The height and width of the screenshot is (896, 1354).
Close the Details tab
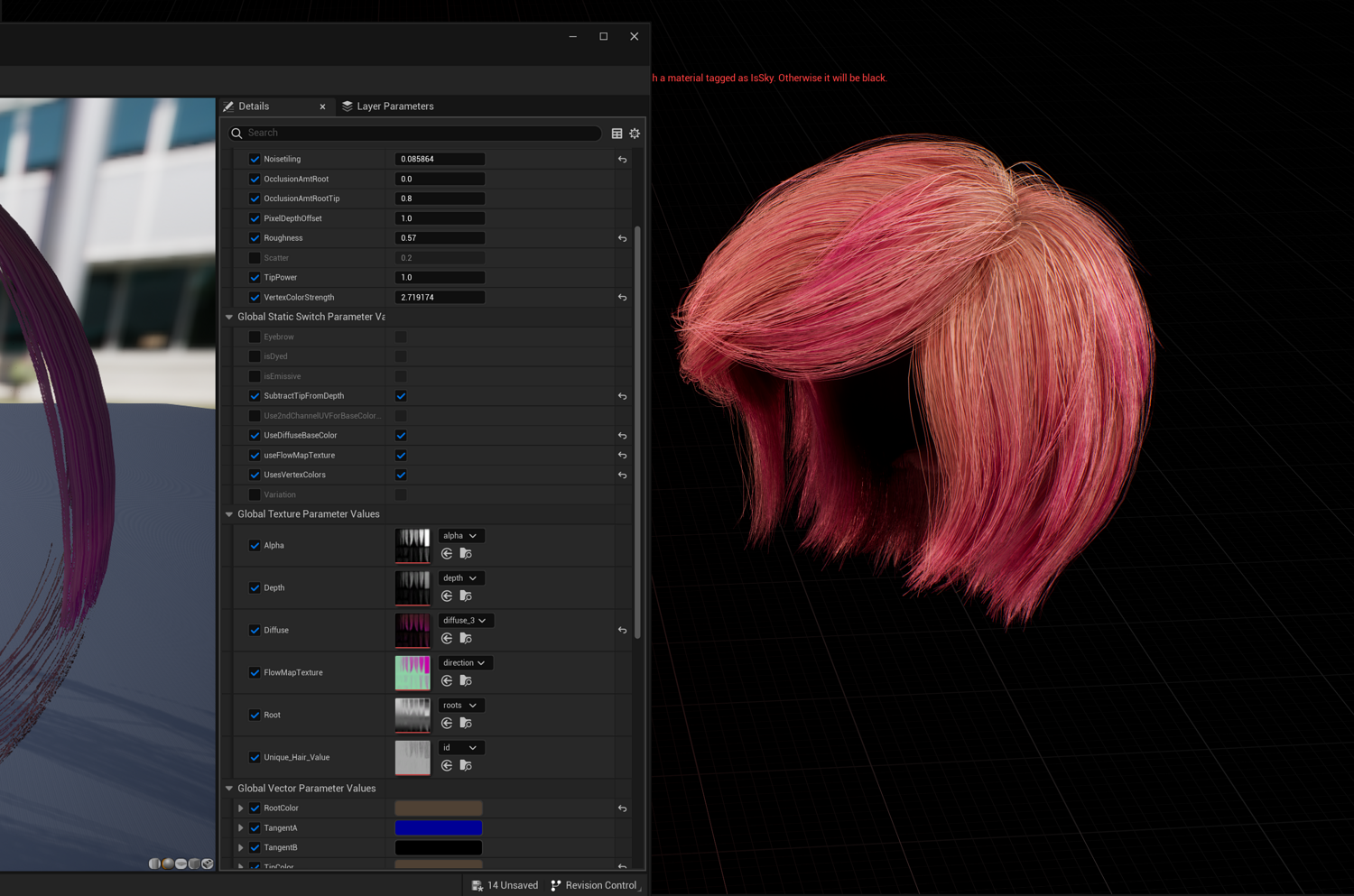[322, 106]
